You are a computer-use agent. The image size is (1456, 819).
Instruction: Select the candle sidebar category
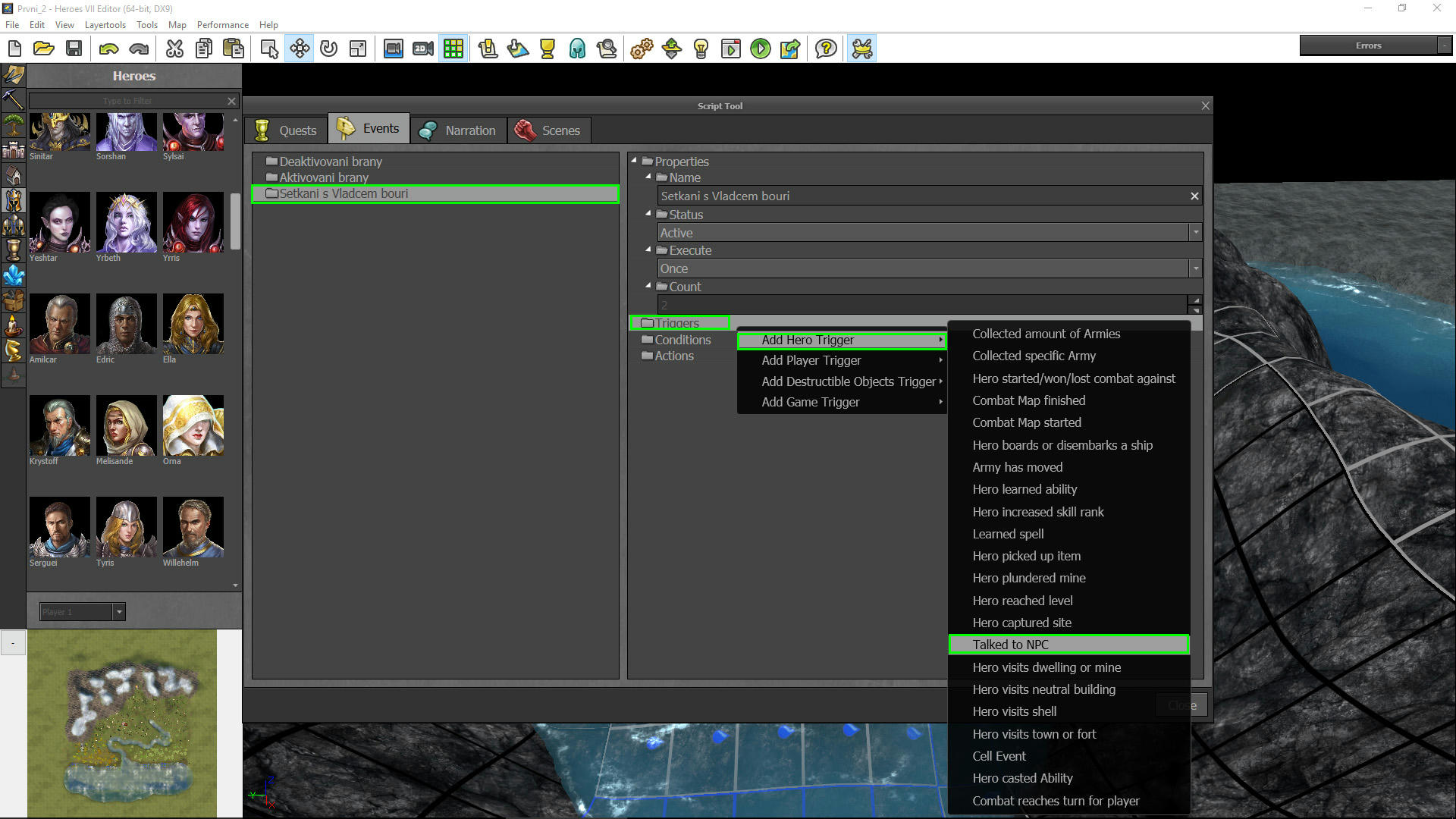tap(13, 325)
